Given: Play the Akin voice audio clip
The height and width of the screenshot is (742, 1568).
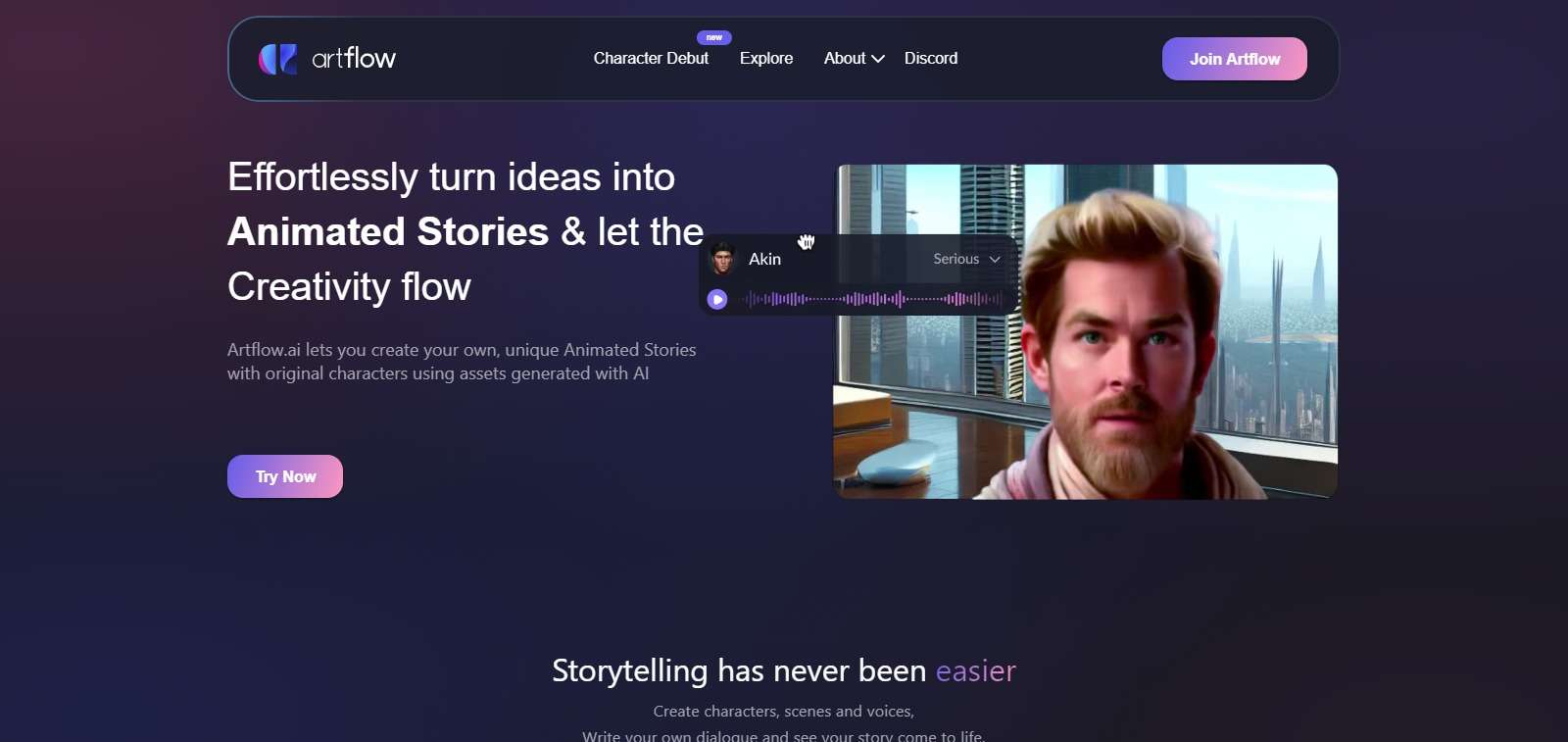Looking at the screenshot, I should tap(717, 299).
